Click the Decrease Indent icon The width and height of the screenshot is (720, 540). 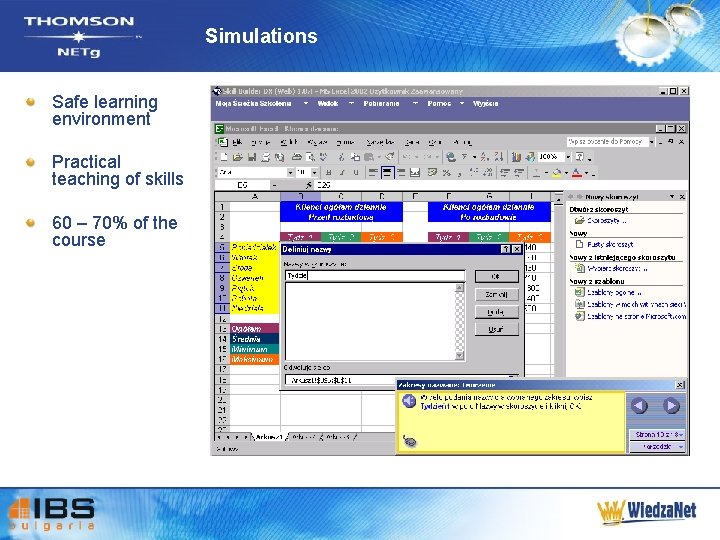[x=505, y=173]
